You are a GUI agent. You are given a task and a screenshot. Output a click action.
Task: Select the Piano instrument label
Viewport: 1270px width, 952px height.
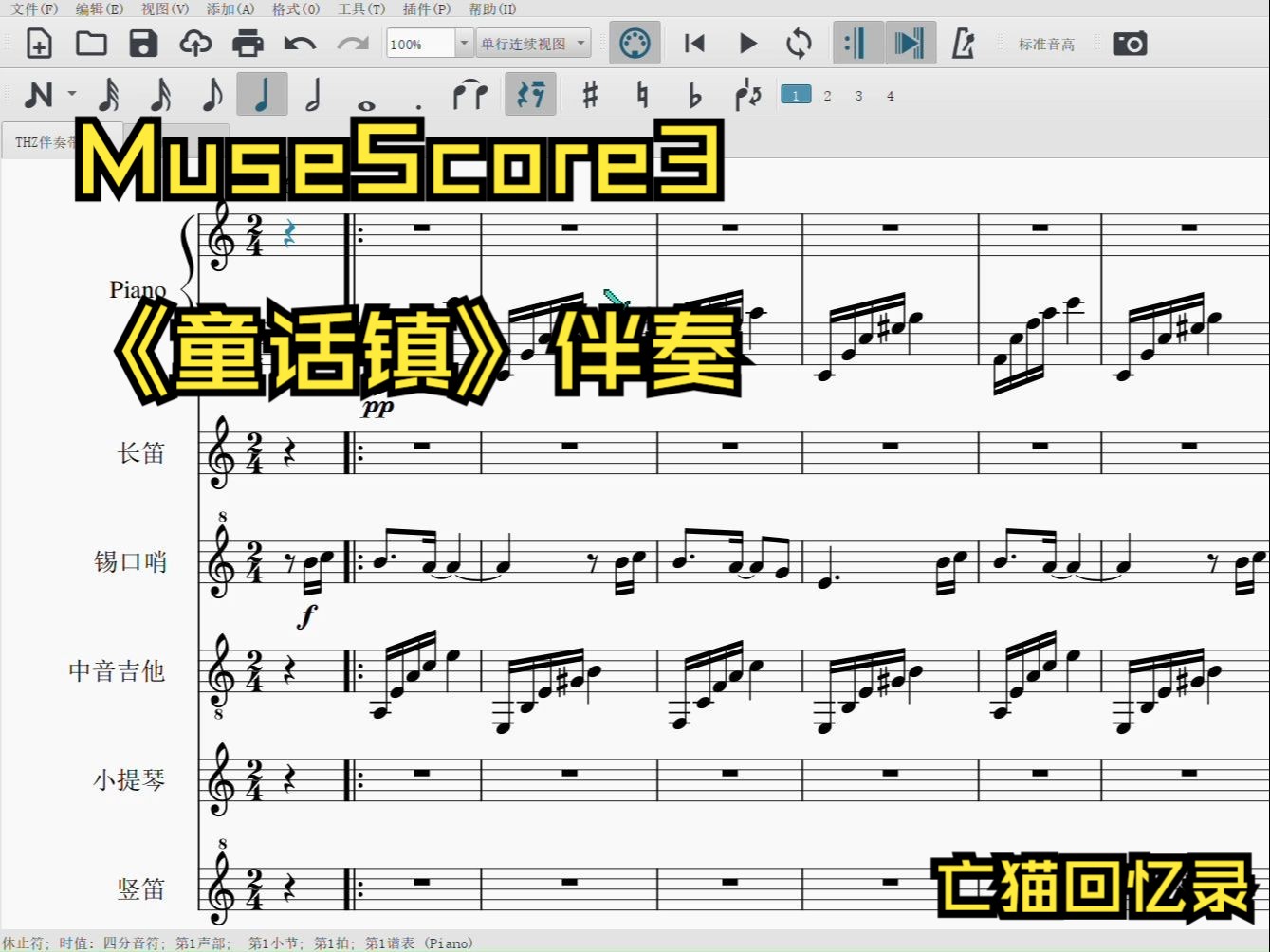click(138, 289)
